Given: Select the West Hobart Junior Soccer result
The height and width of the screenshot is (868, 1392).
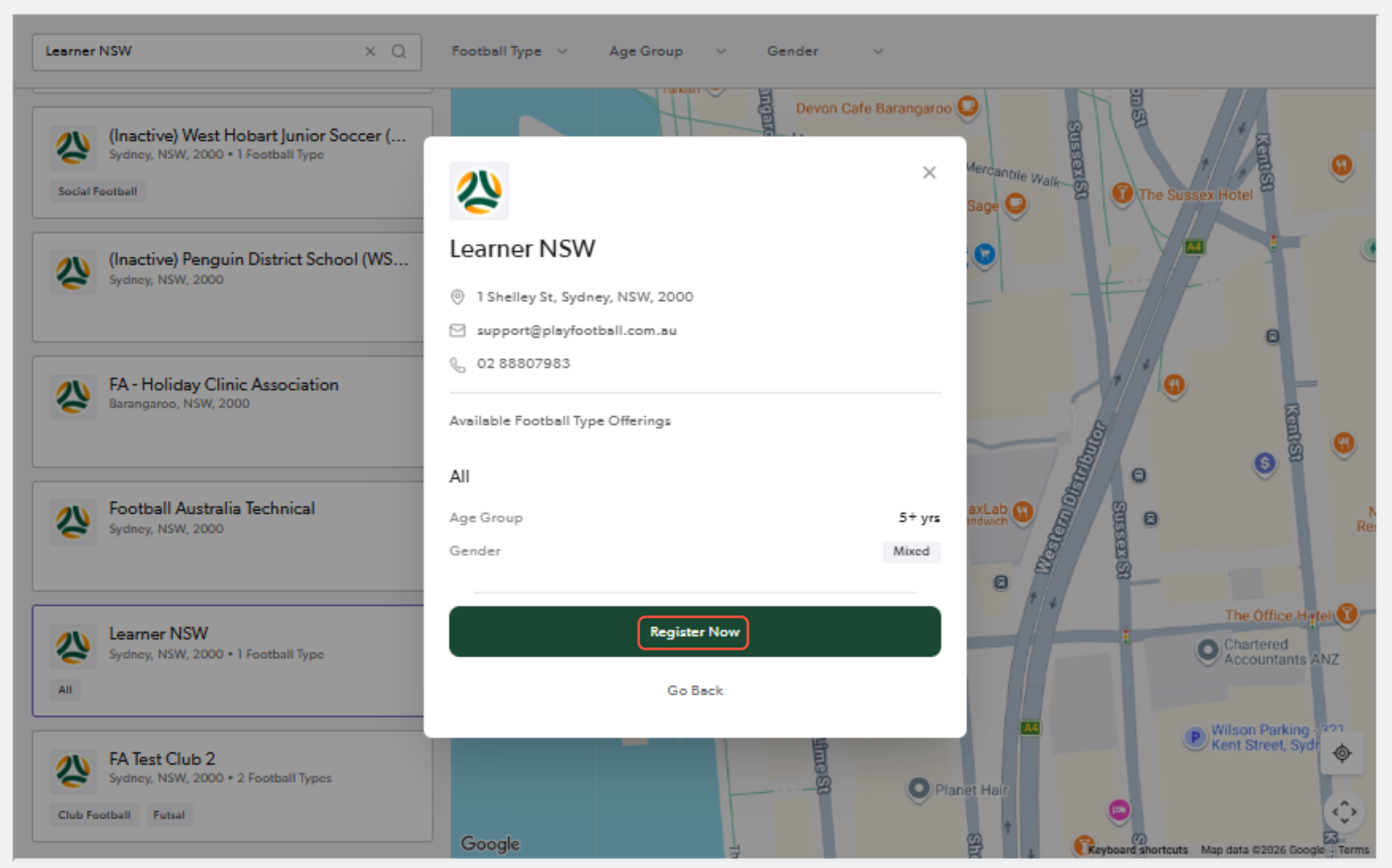Looking at the screenshot, I should coord(231,162).
